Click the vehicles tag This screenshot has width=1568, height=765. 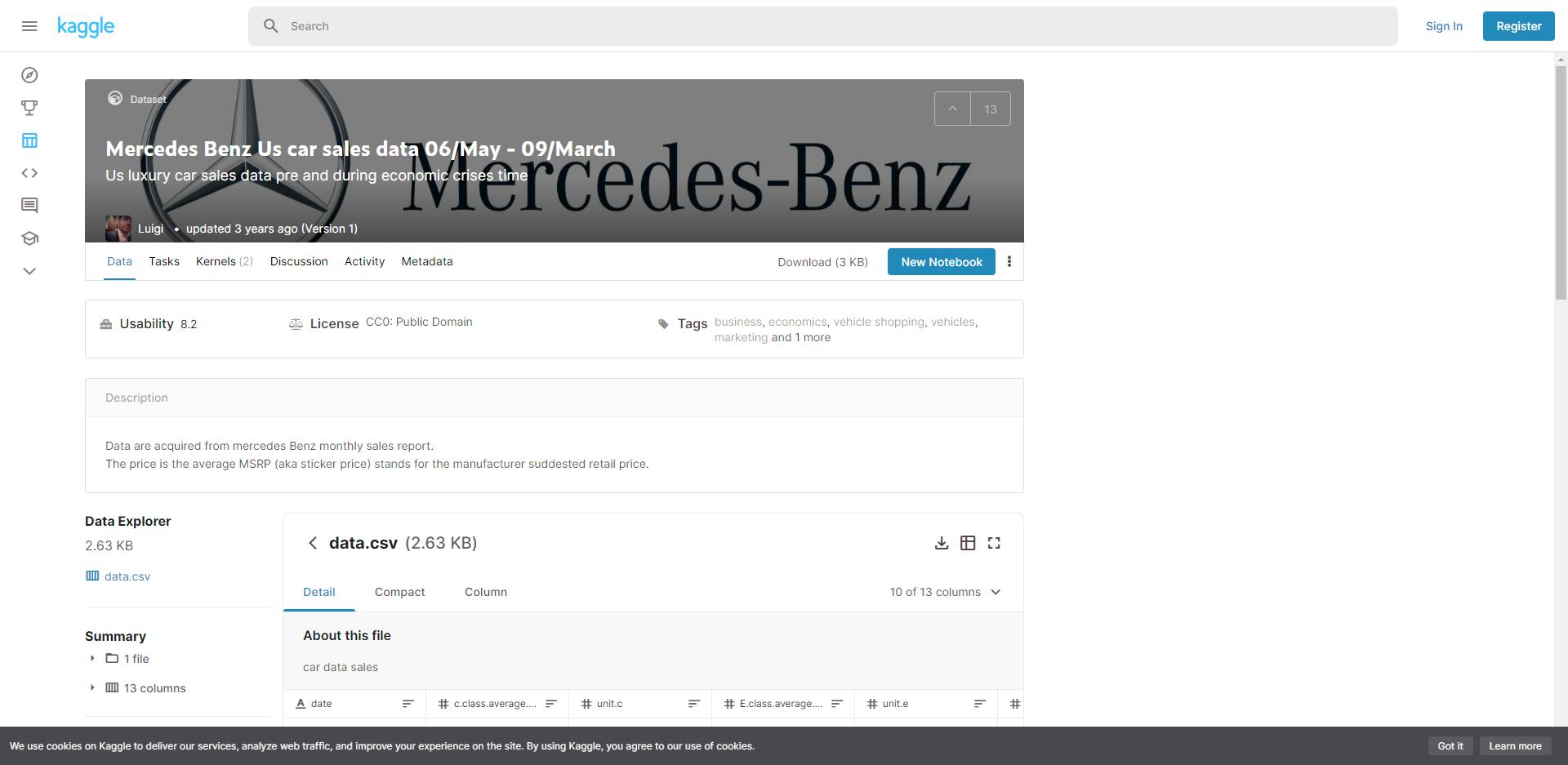click(952, 322)
